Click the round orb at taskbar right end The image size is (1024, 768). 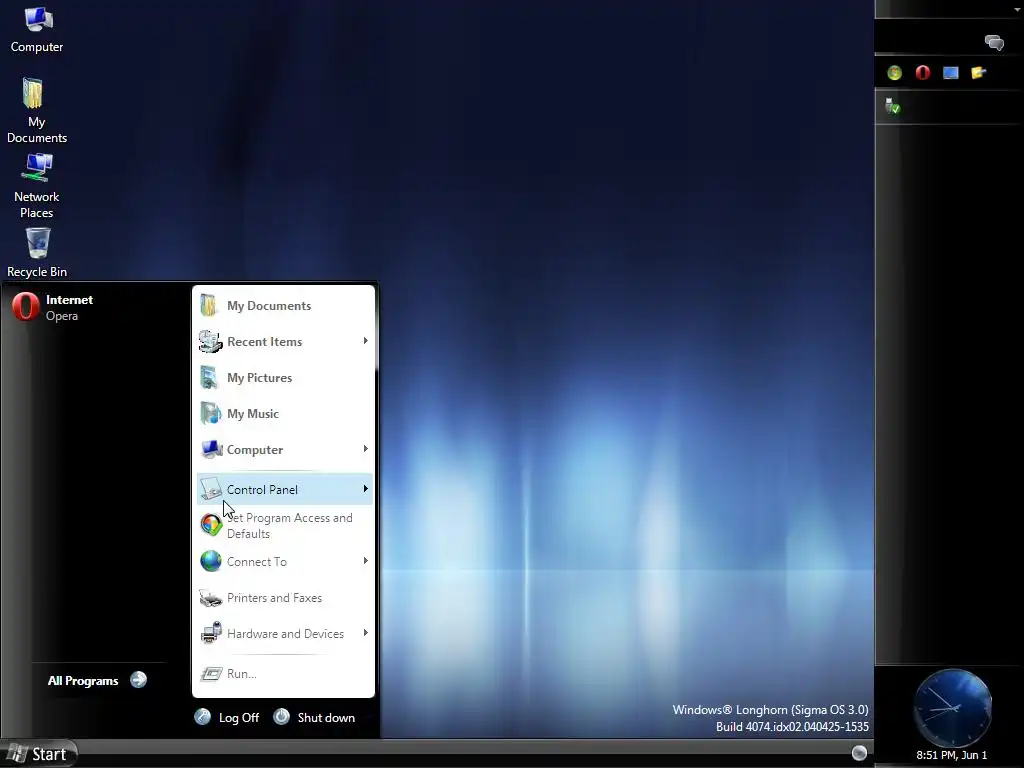point(859,752)
